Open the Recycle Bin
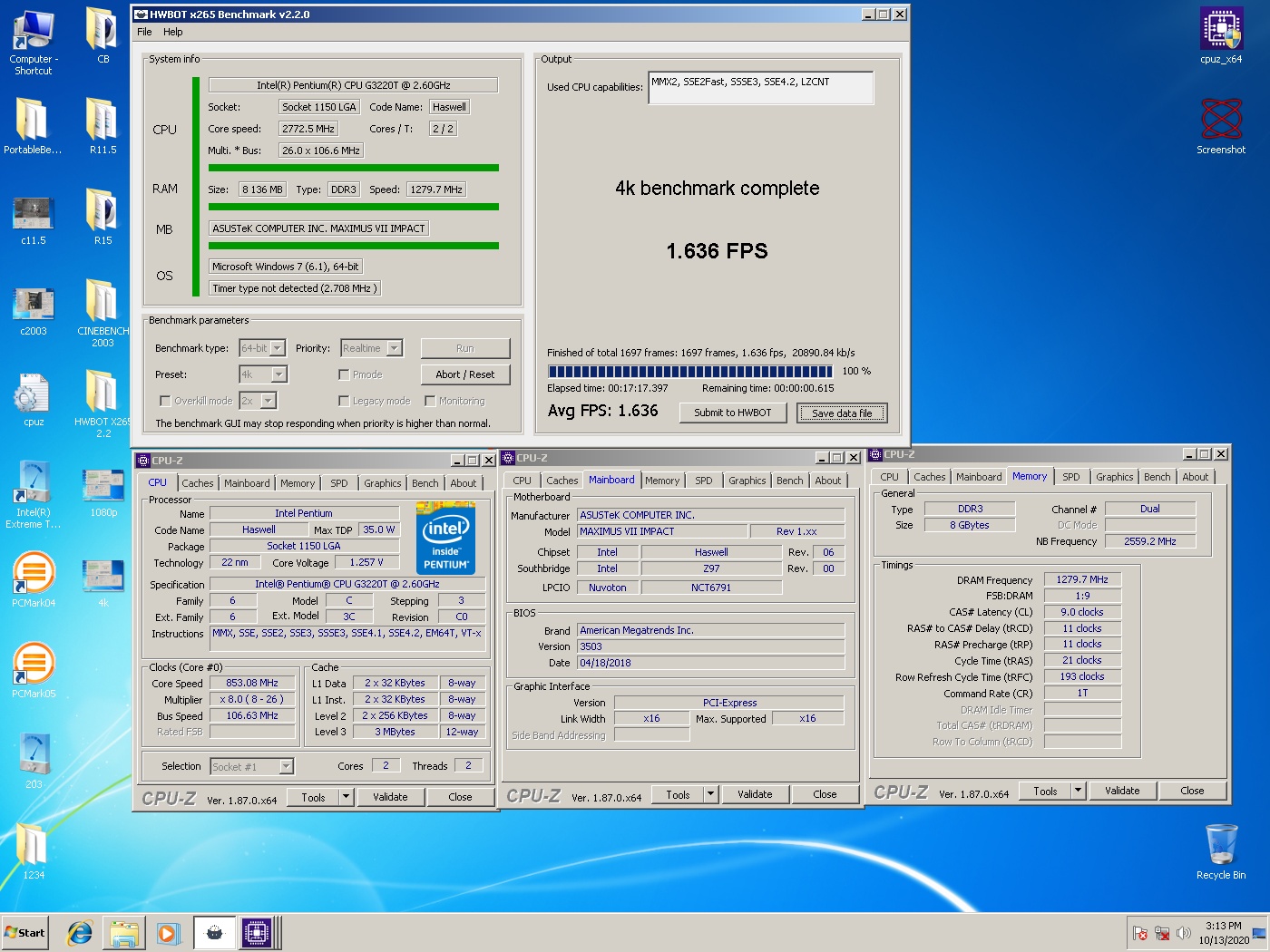Image resolution: width=1270 pixels, height=952 pixels. pyautogui.click(x=1221, y=852)
